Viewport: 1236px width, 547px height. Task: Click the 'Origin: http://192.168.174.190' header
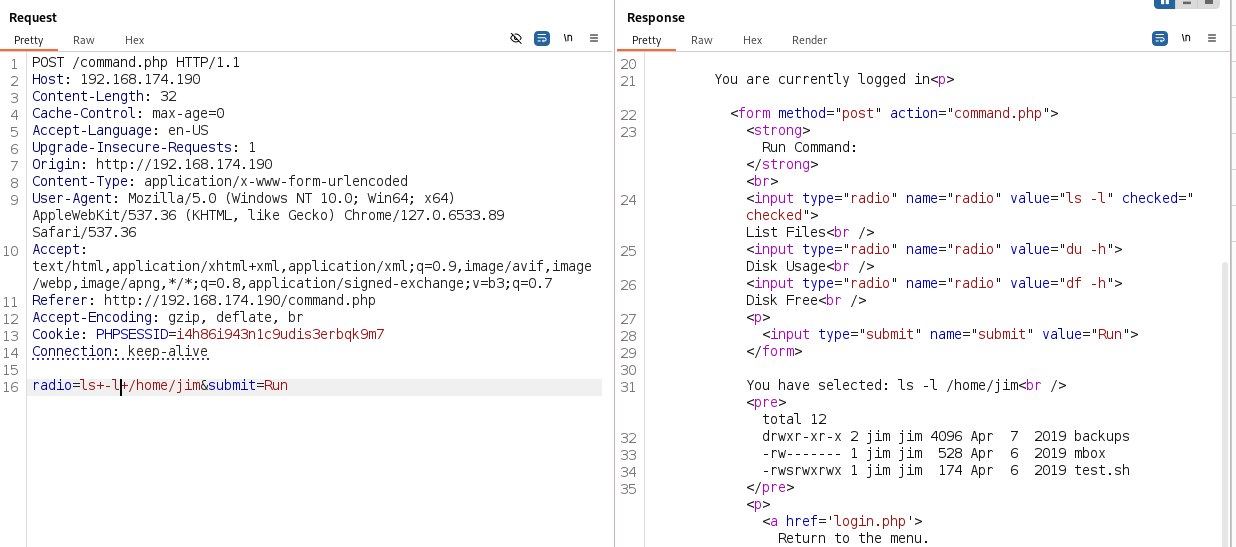click(x=152, y=164)
